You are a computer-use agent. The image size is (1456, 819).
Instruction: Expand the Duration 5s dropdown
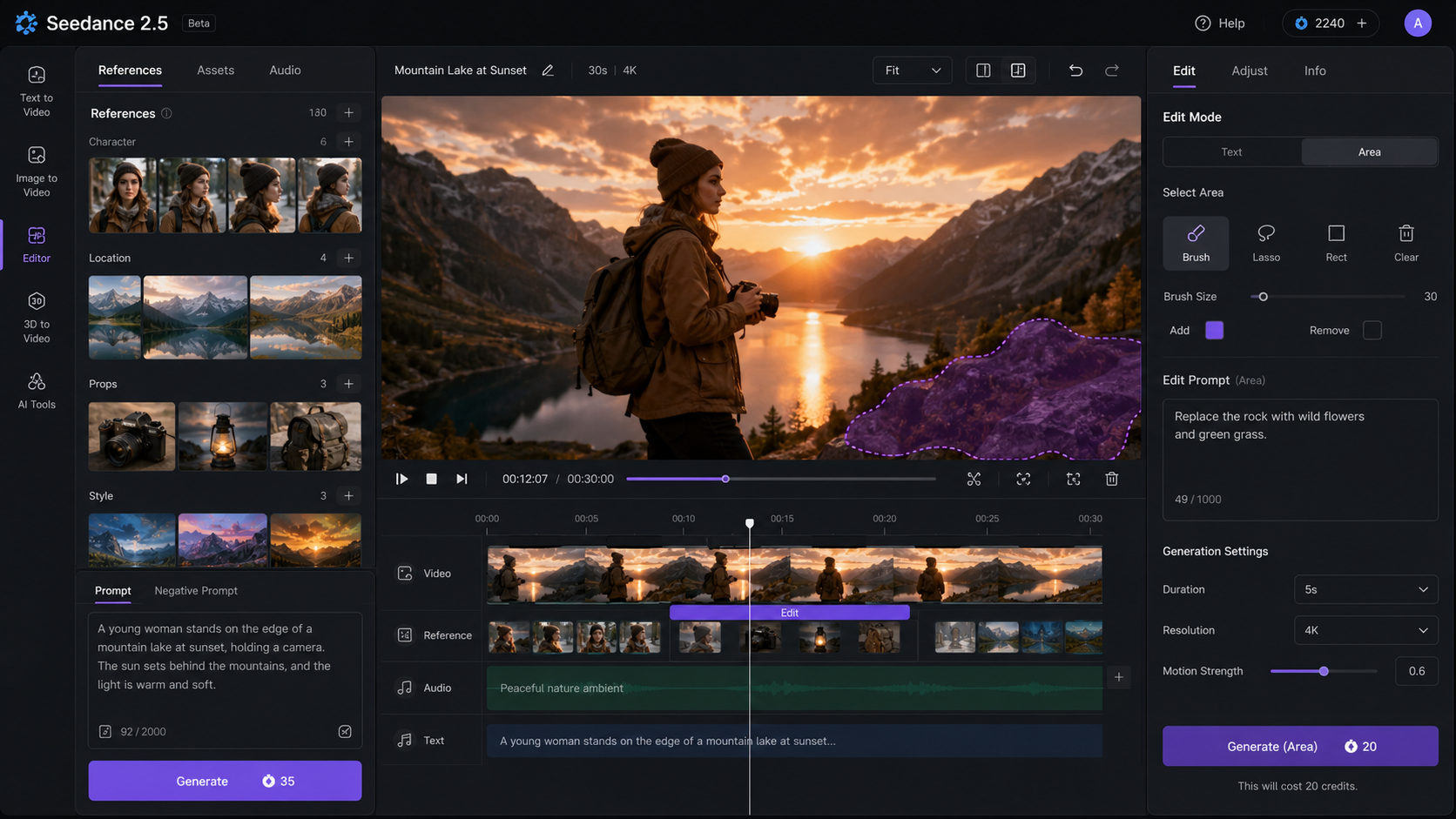(1365, 589)
